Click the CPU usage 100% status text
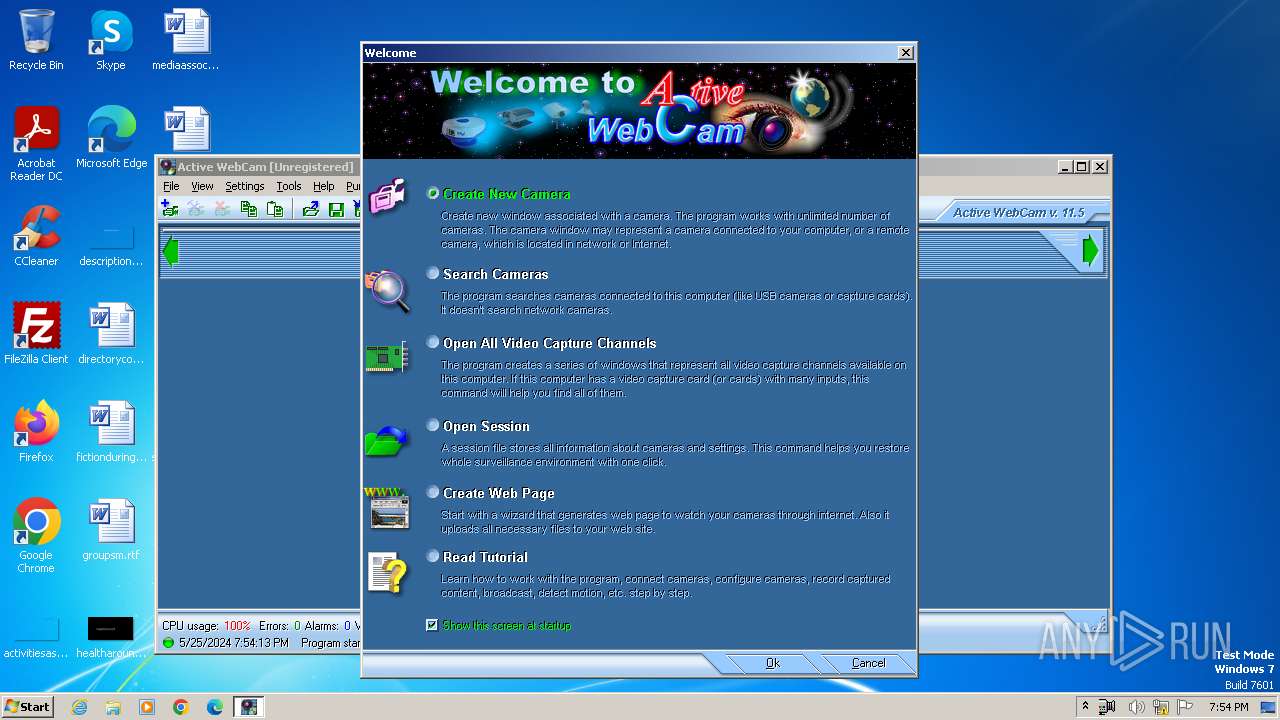Image resolution: width=1280 pixels, height=720 pixels. coord(206,626)
